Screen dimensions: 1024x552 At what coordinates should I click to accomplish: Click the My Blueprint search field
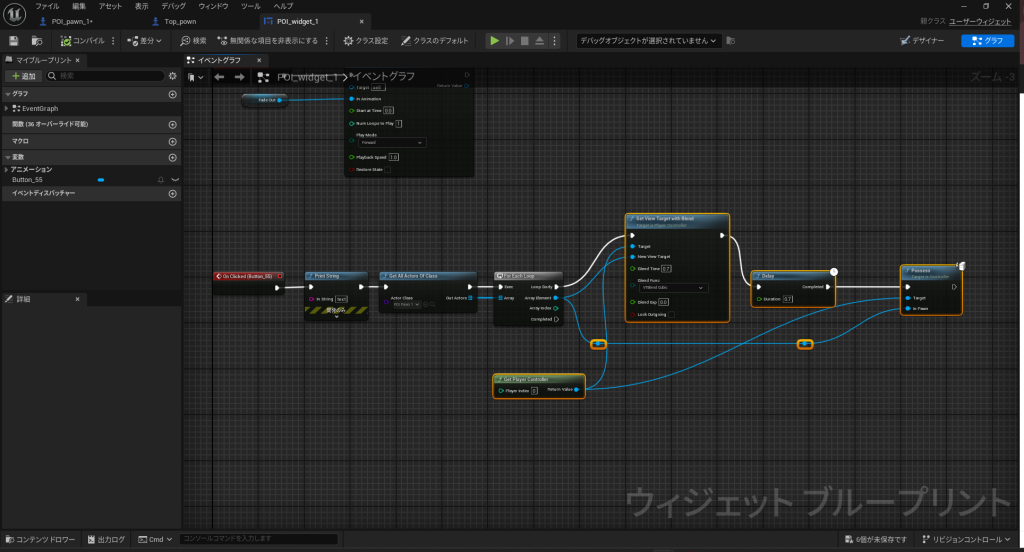click(x=108, y=76)
